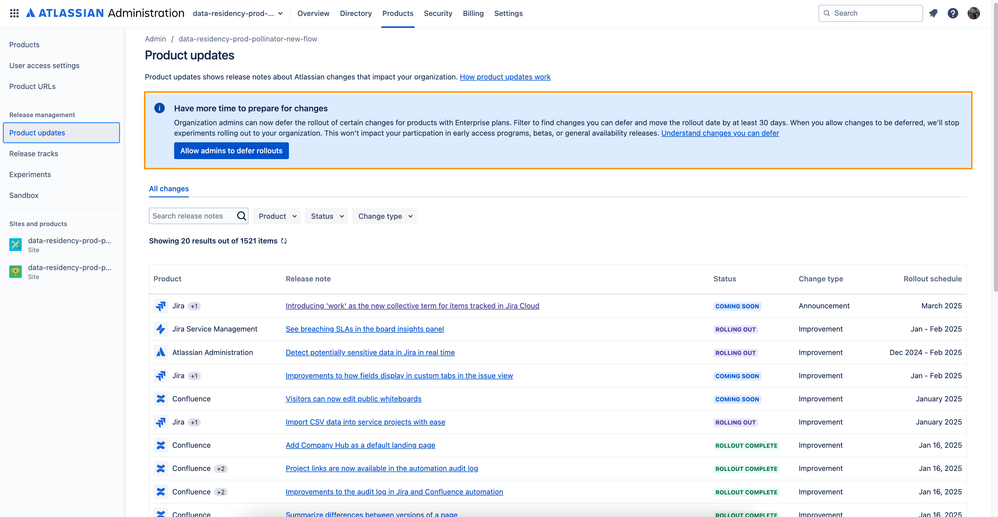Image resolution: width=998 pixels, height=517 pixels.
Task: Go to the Security tab
Action: coord(438,13)
